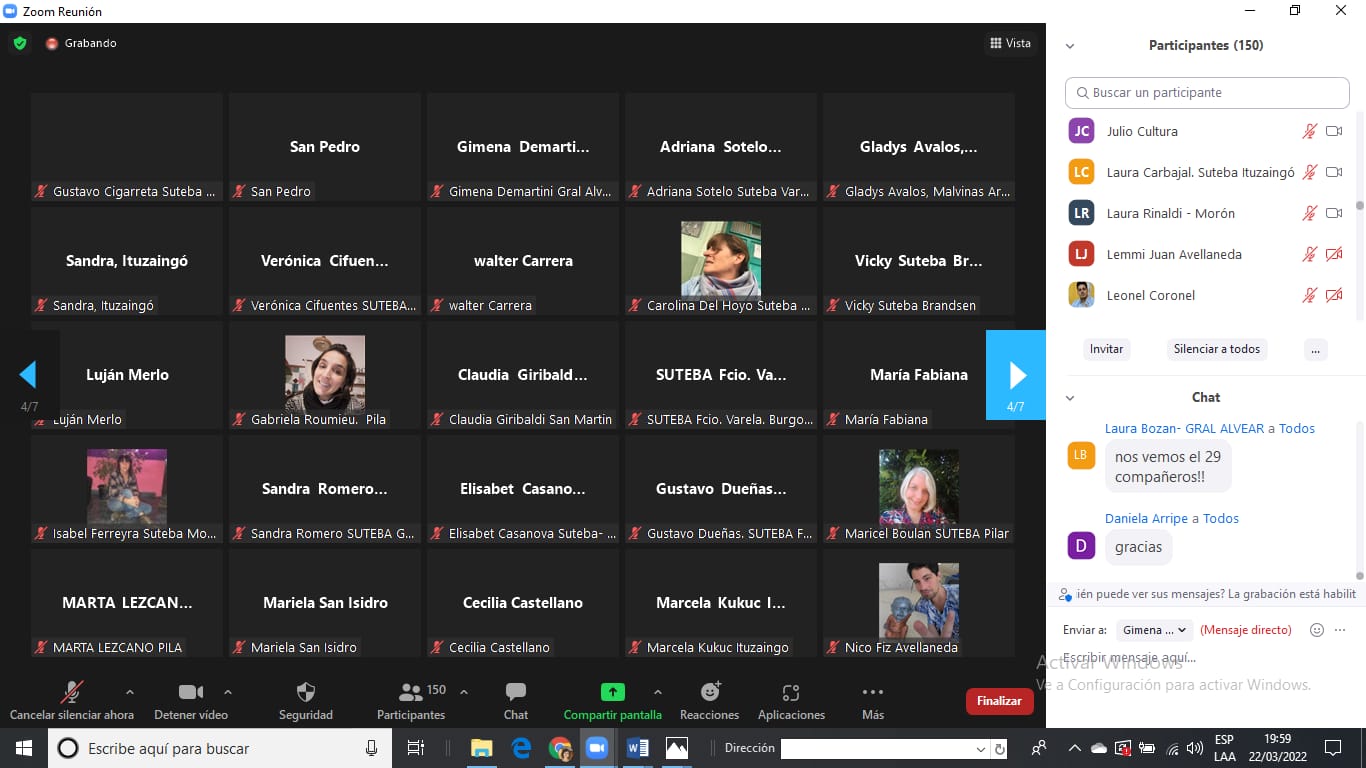
Task: Open the Seguridad shield icon
Action: tap(306, 692)
